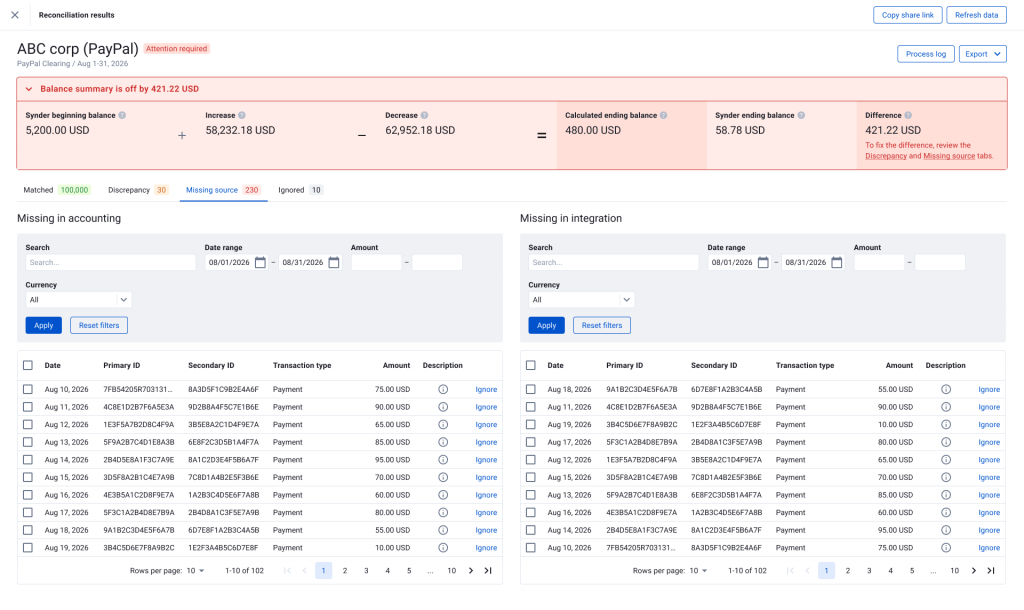Apply filters in Missing in accounting
The image size is (1024, 610).
[x=44, y=325]
